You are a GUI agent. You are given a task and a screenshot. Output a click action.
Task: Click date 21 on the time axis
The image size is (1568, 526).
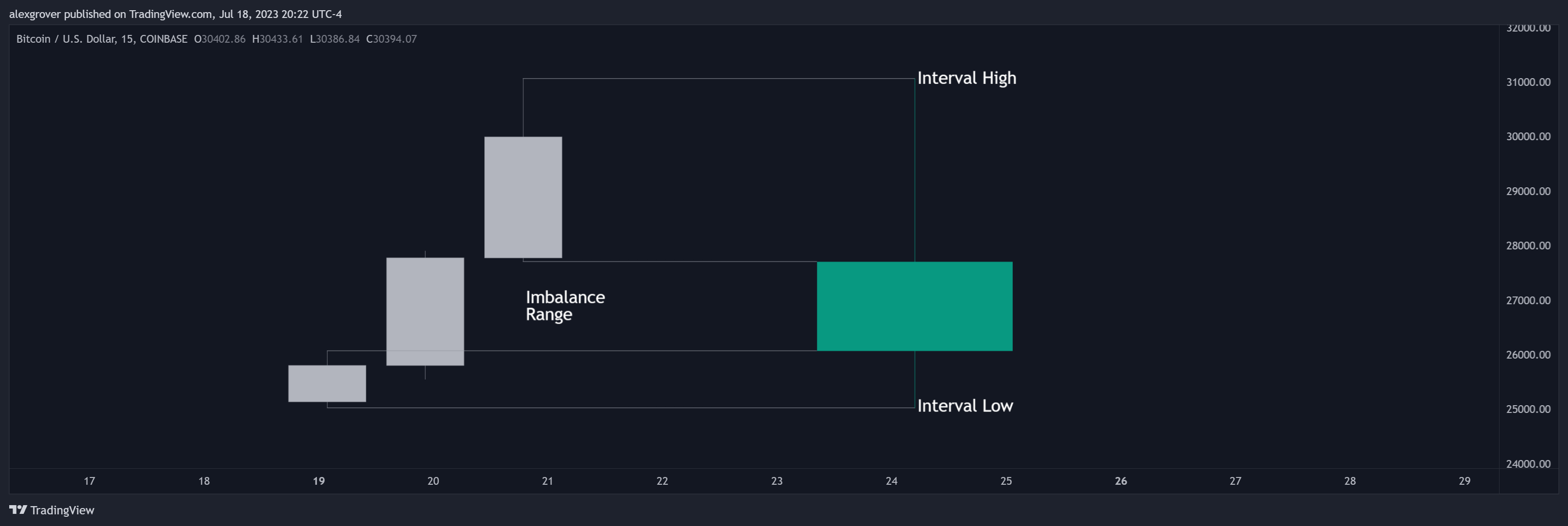point(547,481)
